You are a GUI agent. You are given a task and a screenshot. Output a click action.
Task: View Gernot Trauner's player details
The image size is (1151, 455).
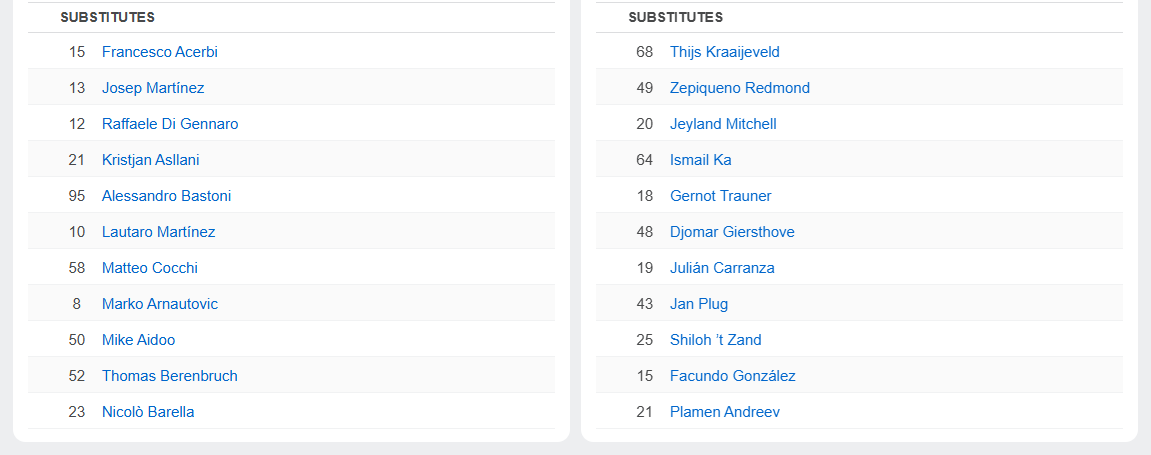[721, 196]
